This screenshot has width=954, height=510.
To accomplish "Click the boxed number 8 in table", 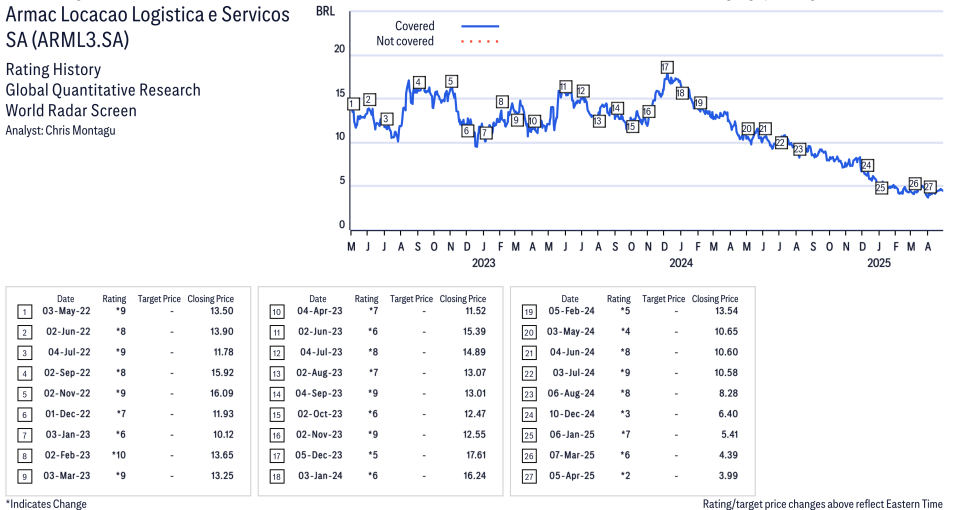I will pyautogui.click(x=24, y=456).
